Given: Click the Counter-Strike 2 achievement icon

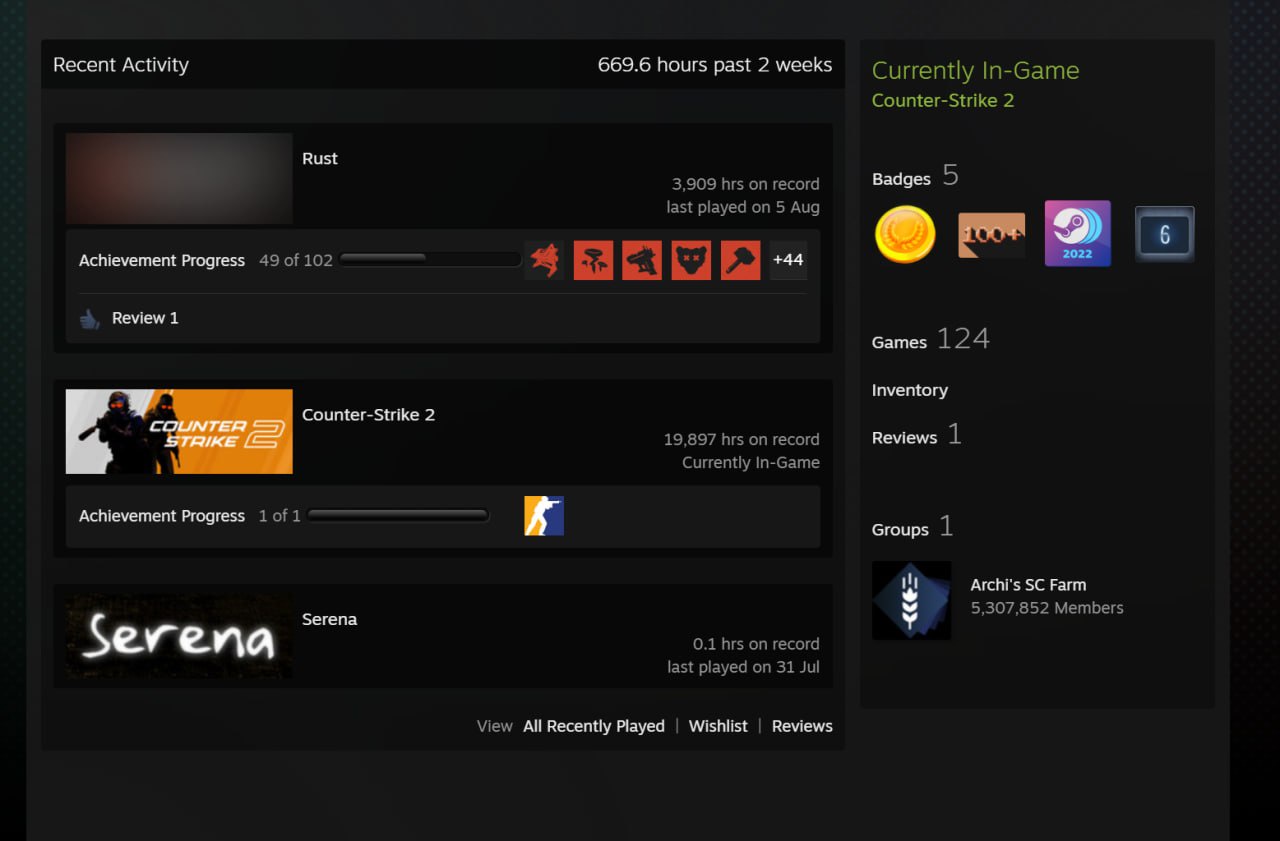Looking at the screenshot, I should tap(544, 516).
